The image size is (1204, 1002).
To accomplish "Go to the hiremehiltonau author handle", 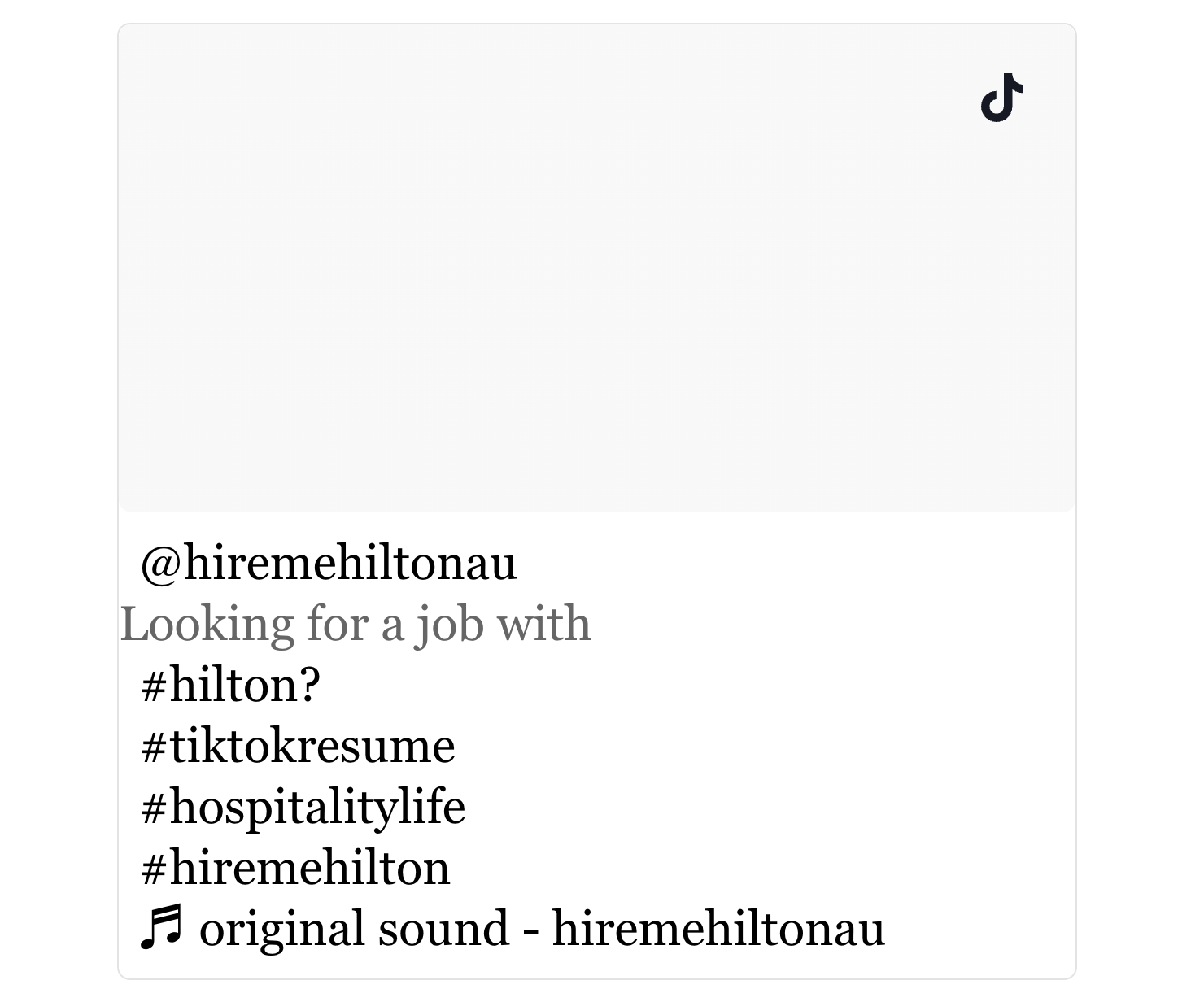I will pos(329,563).
